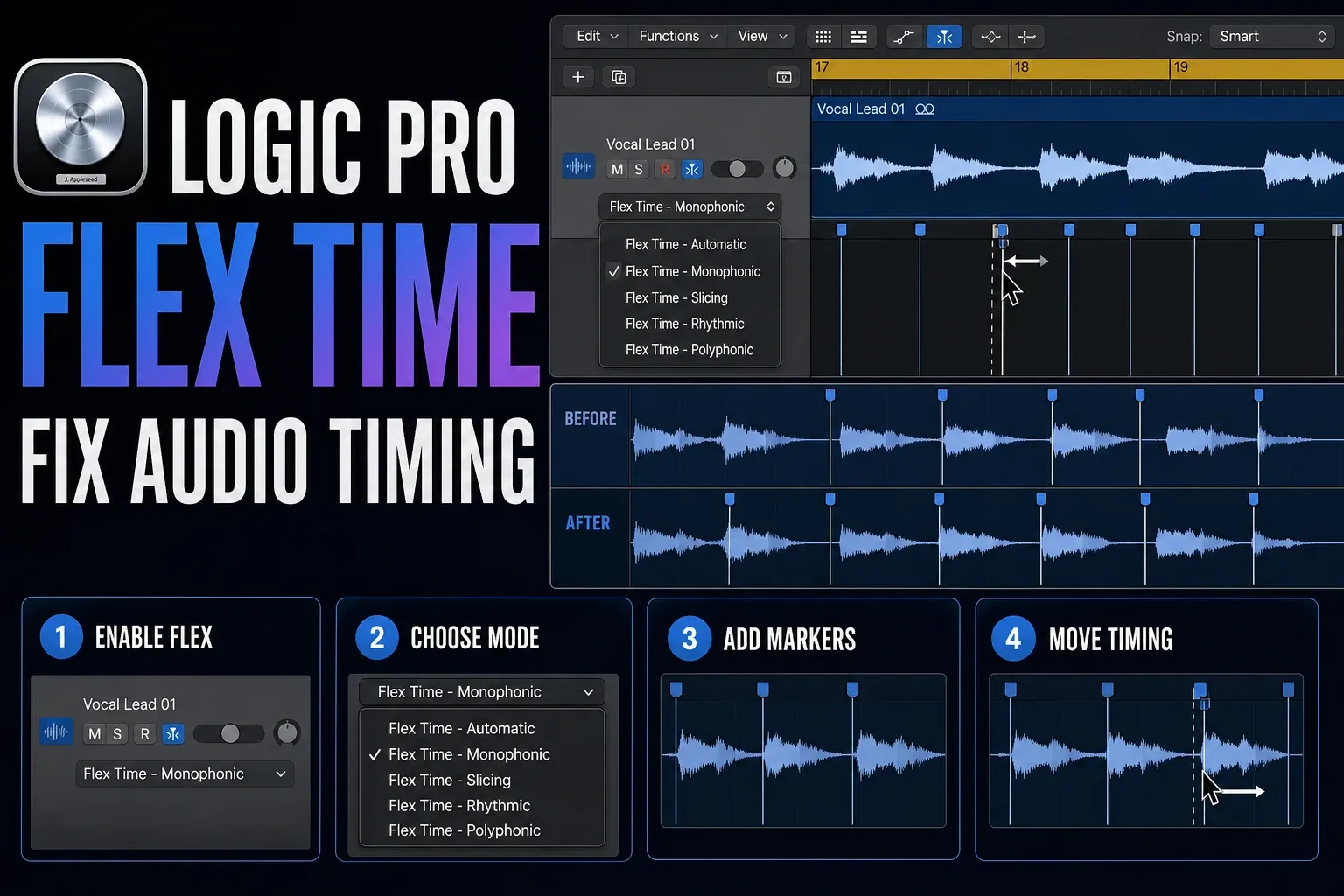Click waveform icon in Enable Flex panel
Viewport: 1344px width, 896px height.
click(56, 731)
